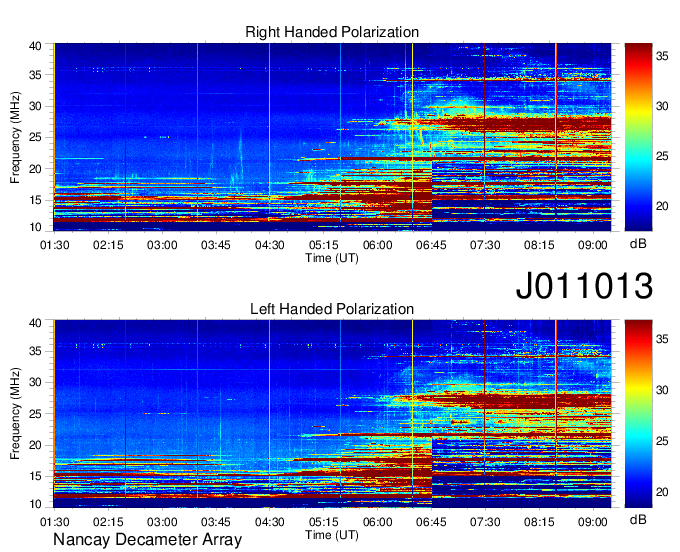Click the "08:15" tick under Left Handed plot
Viewport: 680px width, 552px height.
[539, 522]
